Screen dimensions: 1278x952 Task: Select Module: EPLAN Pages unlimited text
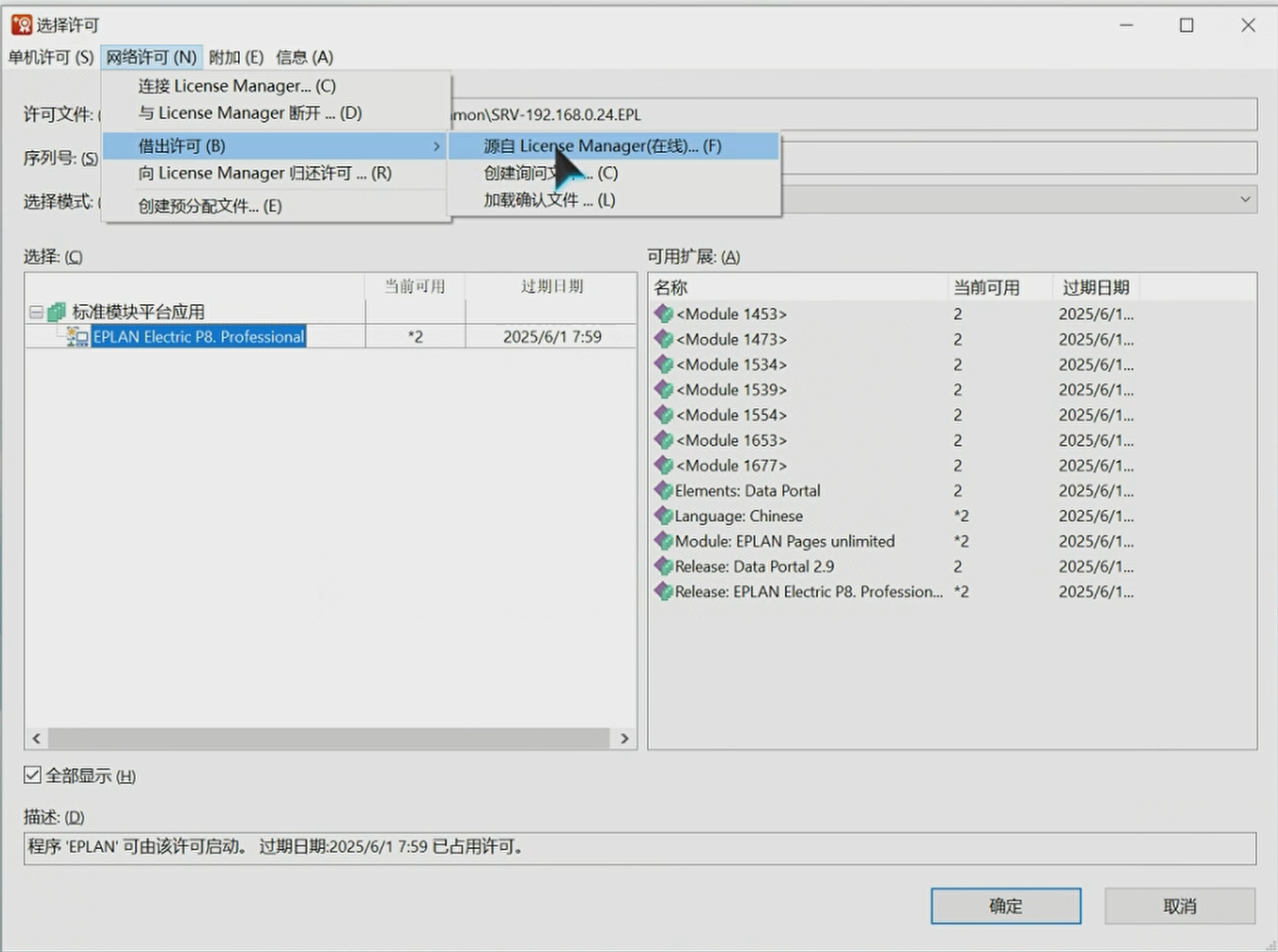tap(784, 541)
